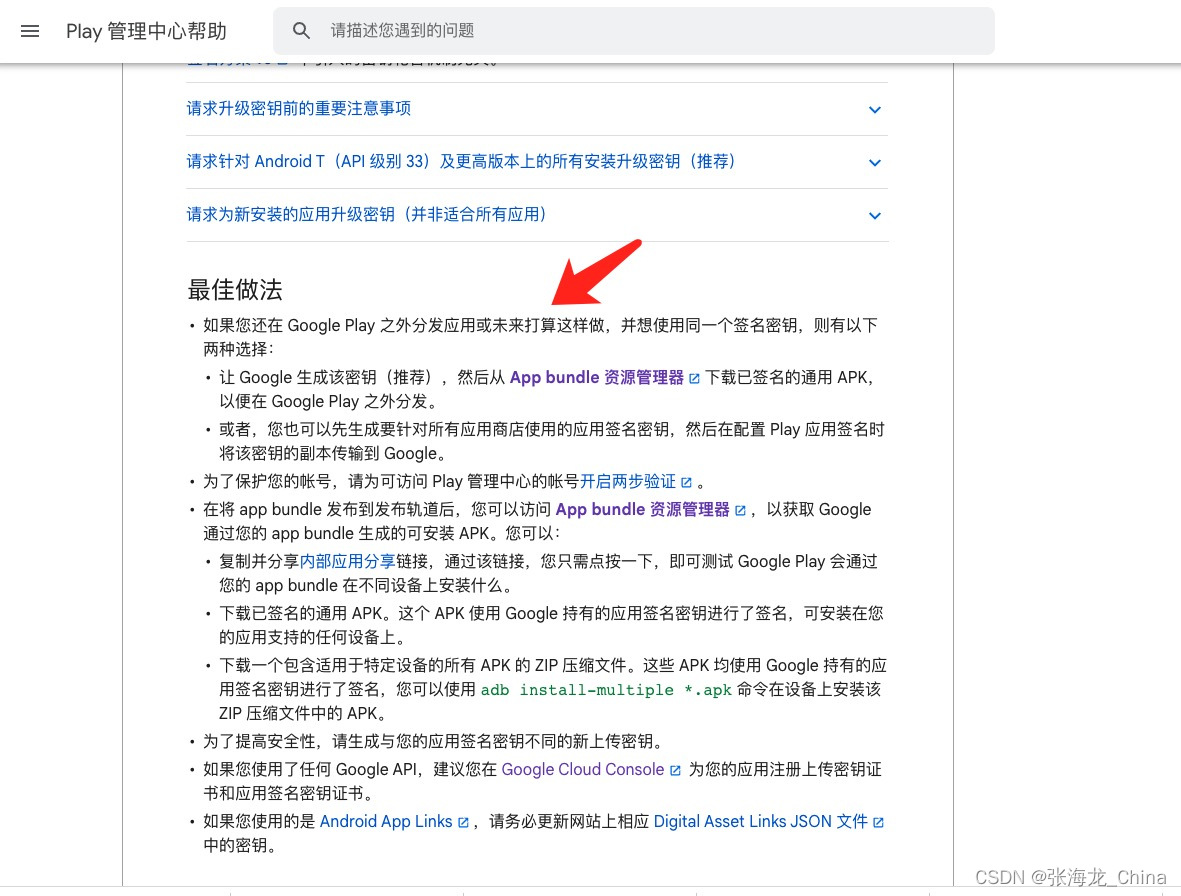Click external-link icon after Google Cloud Console
Image resolution: width=1181 pixels, height=896 pixels.
675,770
